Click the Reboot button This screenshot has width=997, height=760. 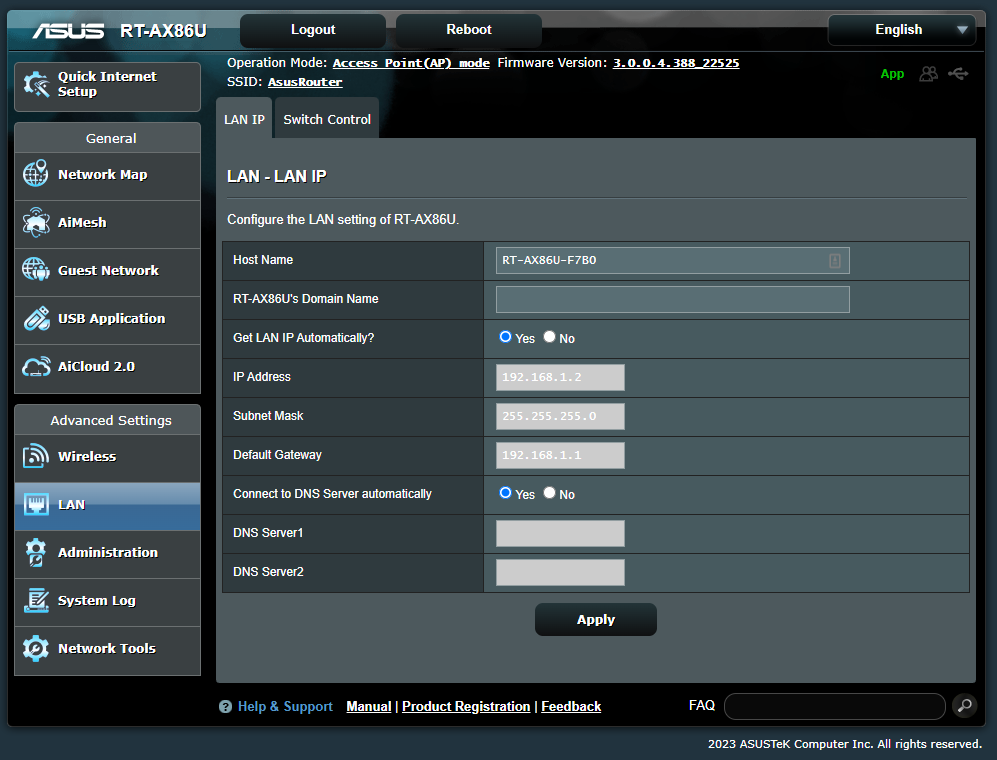[469, 30]
